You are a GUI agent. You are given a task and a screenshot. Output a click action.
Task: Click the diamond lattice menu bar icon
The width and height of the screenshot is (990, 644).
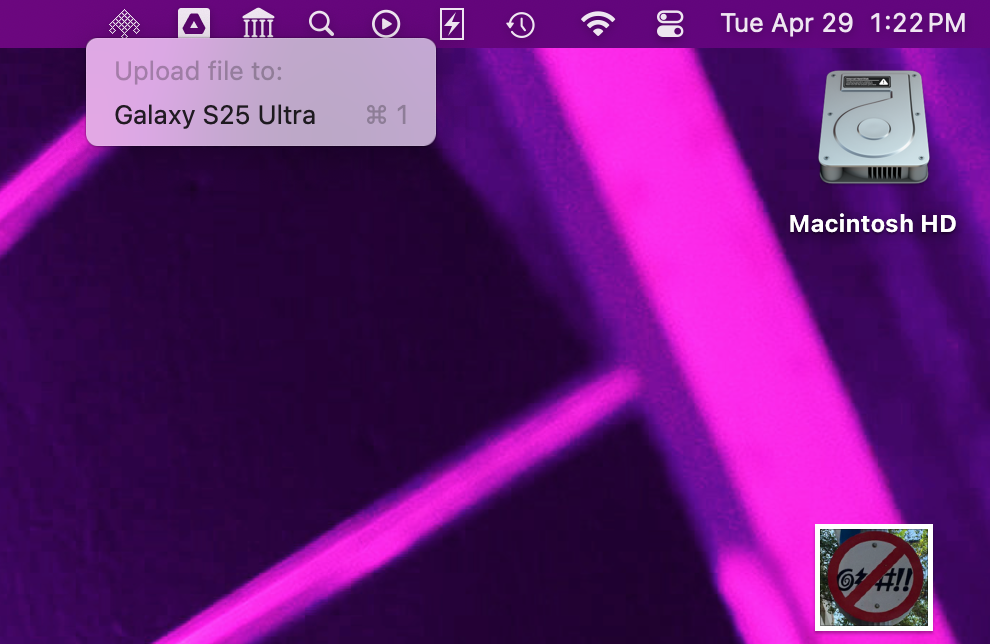pyautogui.click(x=124, y=24)
